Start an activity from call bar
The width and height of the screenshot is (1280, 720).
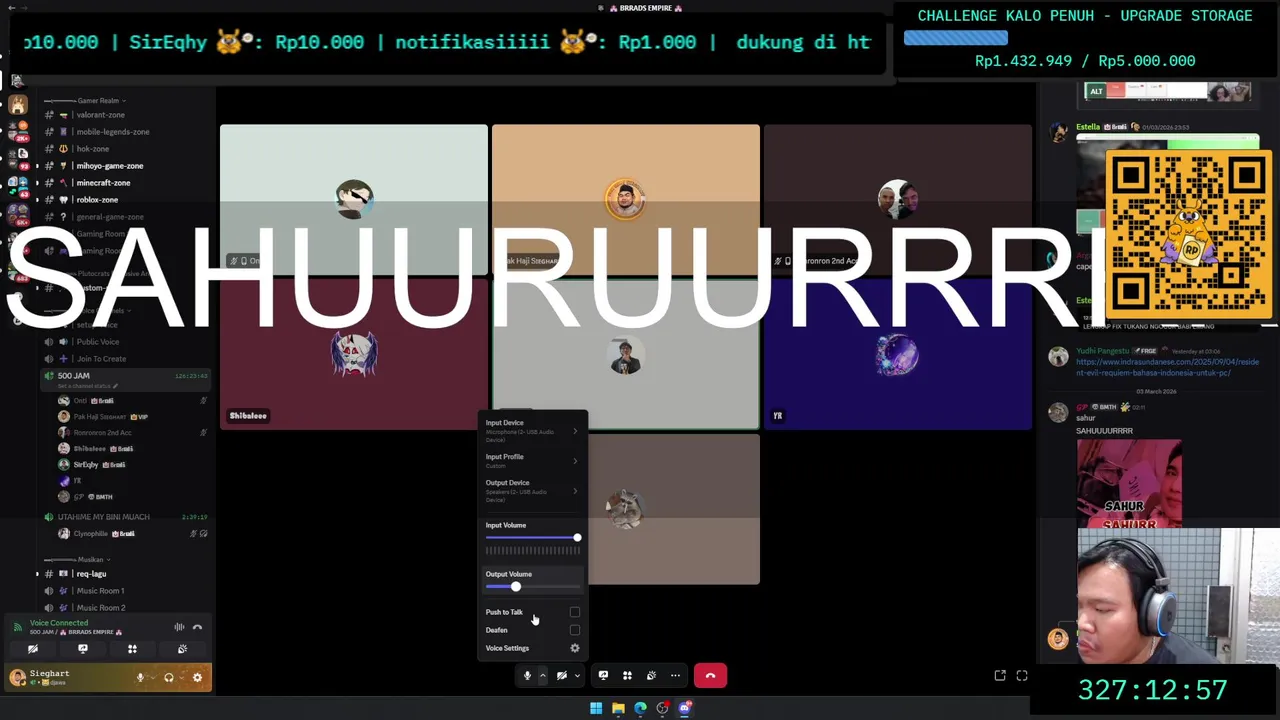pyautogui.click(x=627, y=676)
